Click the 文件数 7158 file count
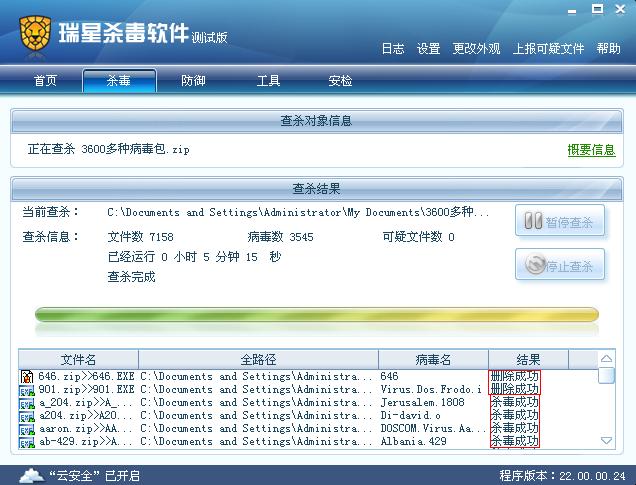 pos(140,237)
